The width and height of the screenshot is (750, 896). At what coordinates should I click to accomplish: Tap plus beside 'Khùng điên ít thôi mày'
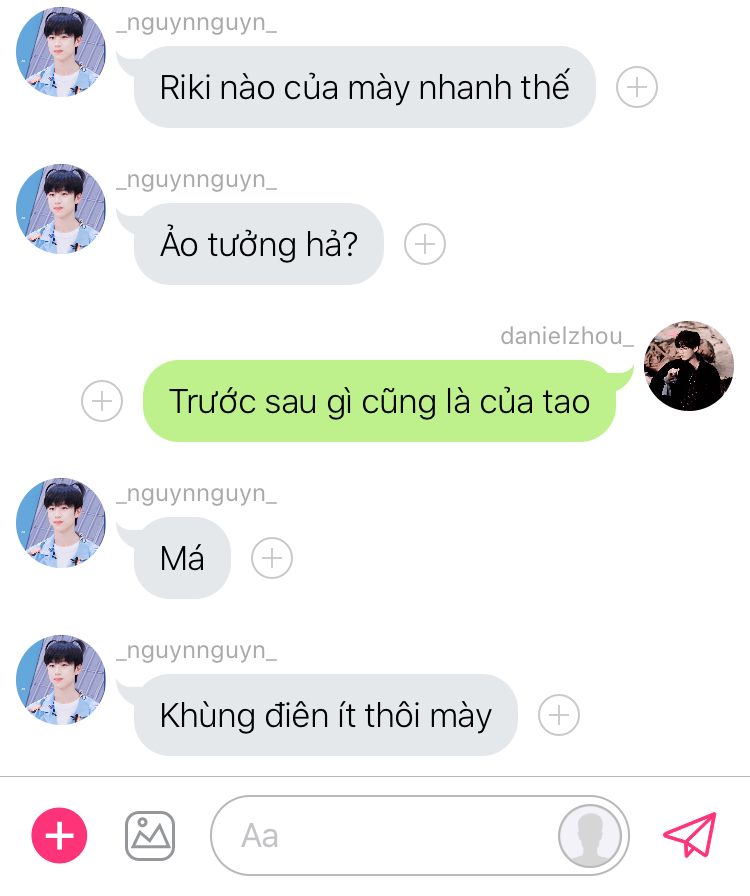(559, 715)
